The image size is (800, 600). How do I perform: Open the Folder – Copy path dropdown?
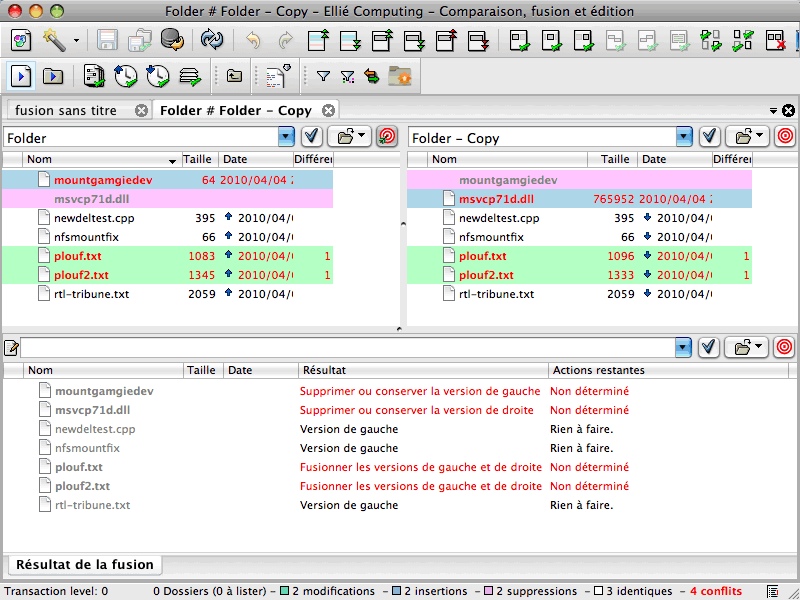pyautogui.click(x=684, y=136)
